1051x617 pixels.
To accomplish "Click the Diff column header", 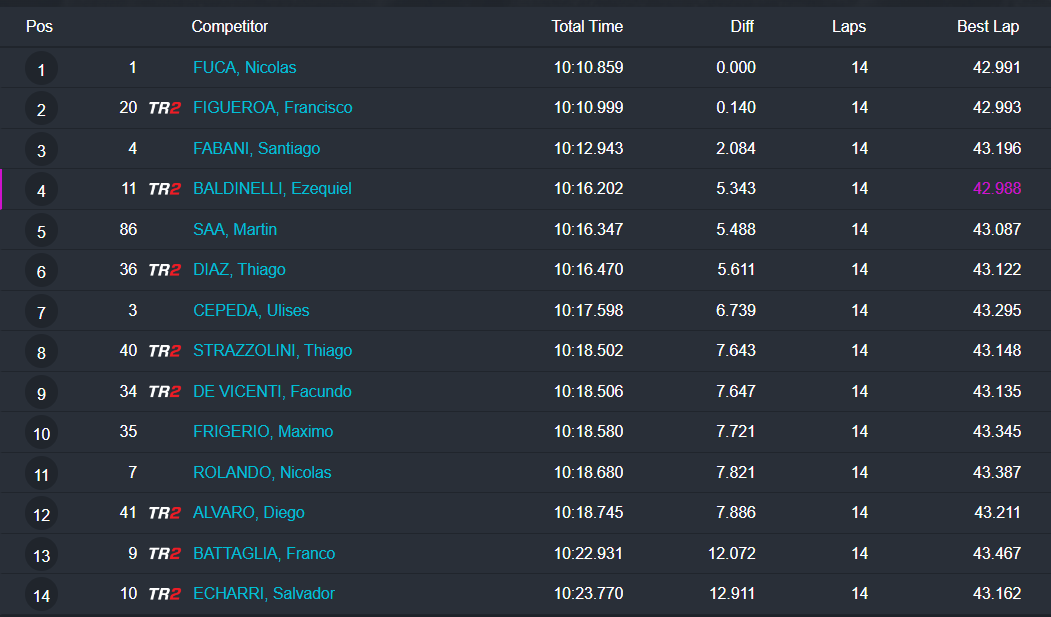I will point(742,27).
